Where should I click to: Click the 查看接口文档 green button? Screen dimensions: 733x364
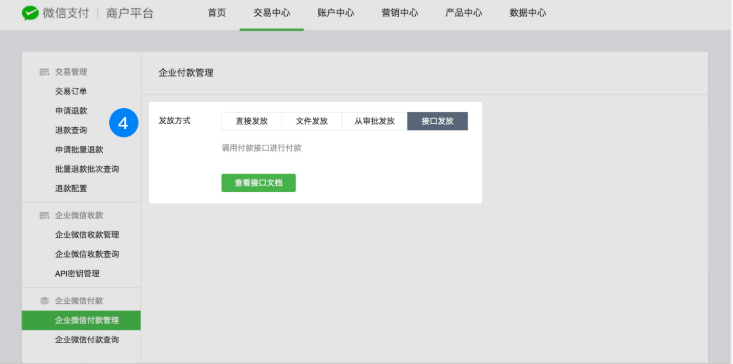pos(259,183)
